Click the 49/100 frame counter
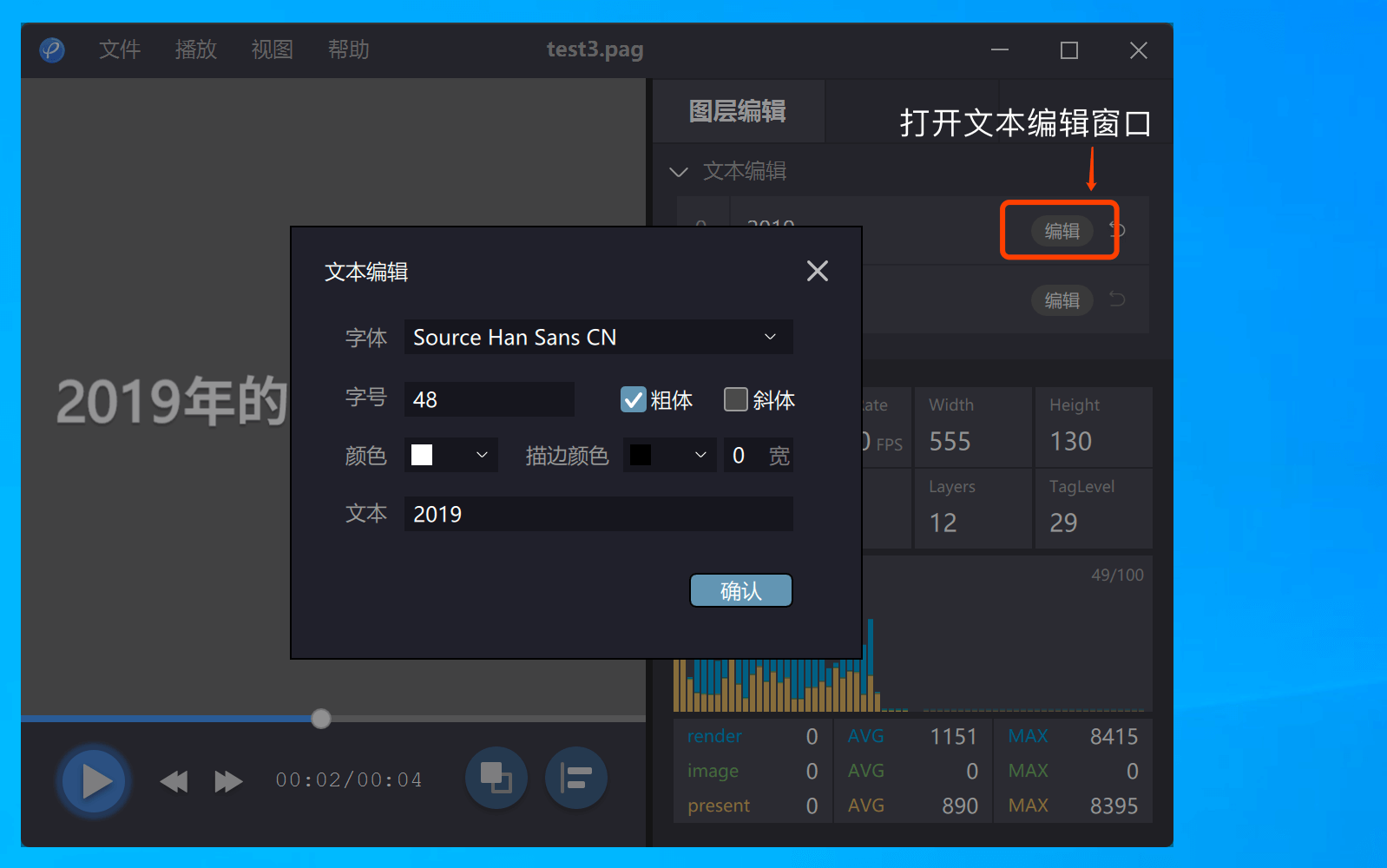Screen dimensions: 1387x868 pos(1117,575)
